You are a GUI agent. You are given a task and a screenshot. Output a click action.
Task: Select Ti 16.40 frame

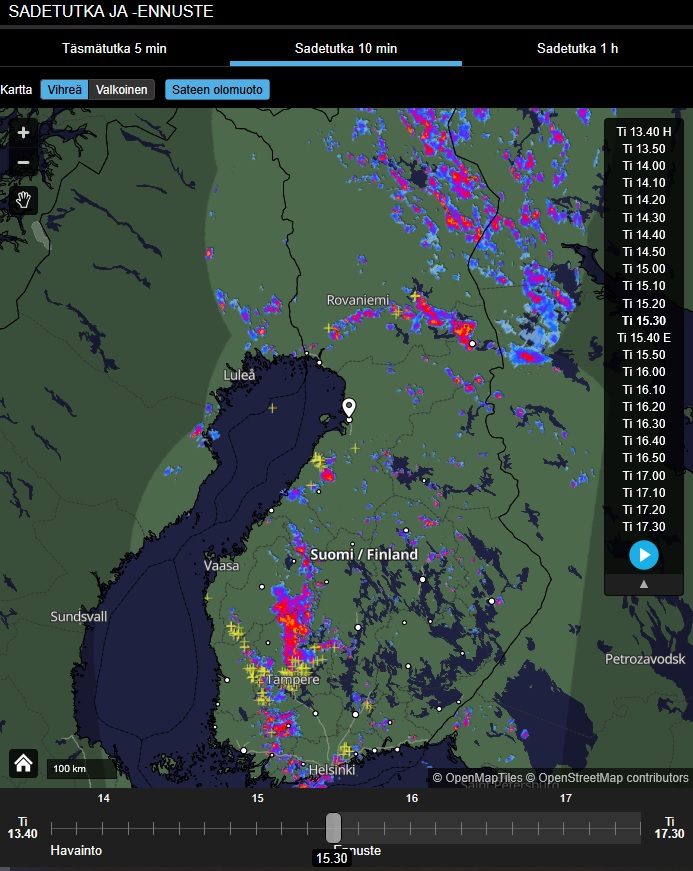click(644, 440)
